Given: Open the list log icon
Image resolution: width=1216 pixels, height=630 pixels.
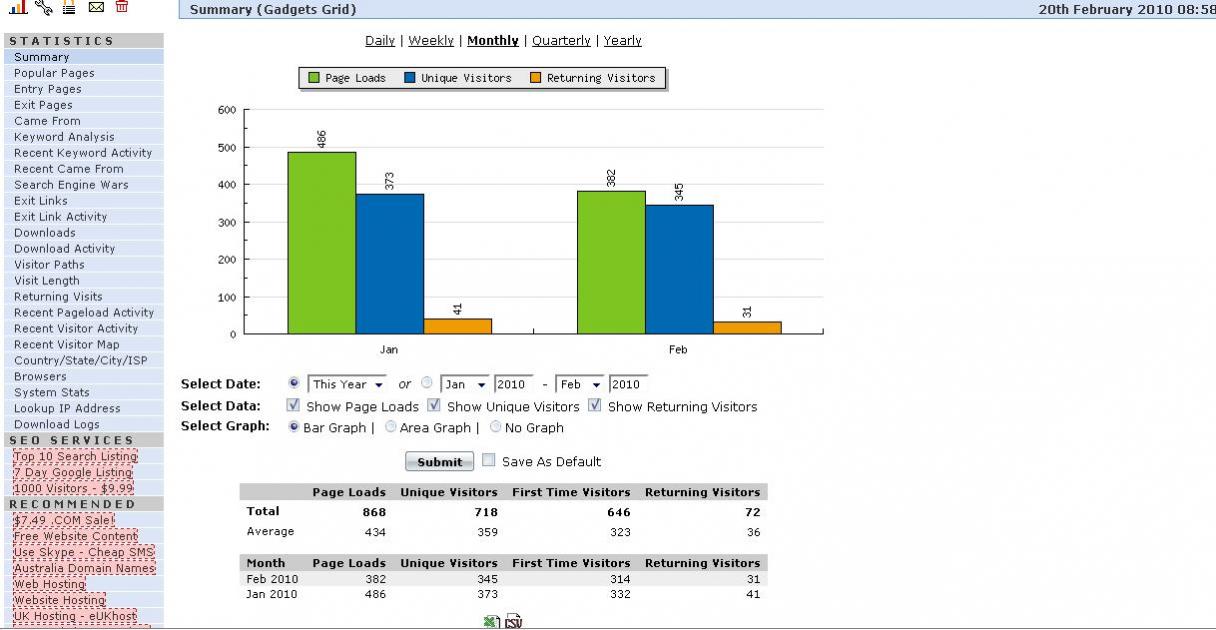Looking at the screenshot, I should click(69, 7).
